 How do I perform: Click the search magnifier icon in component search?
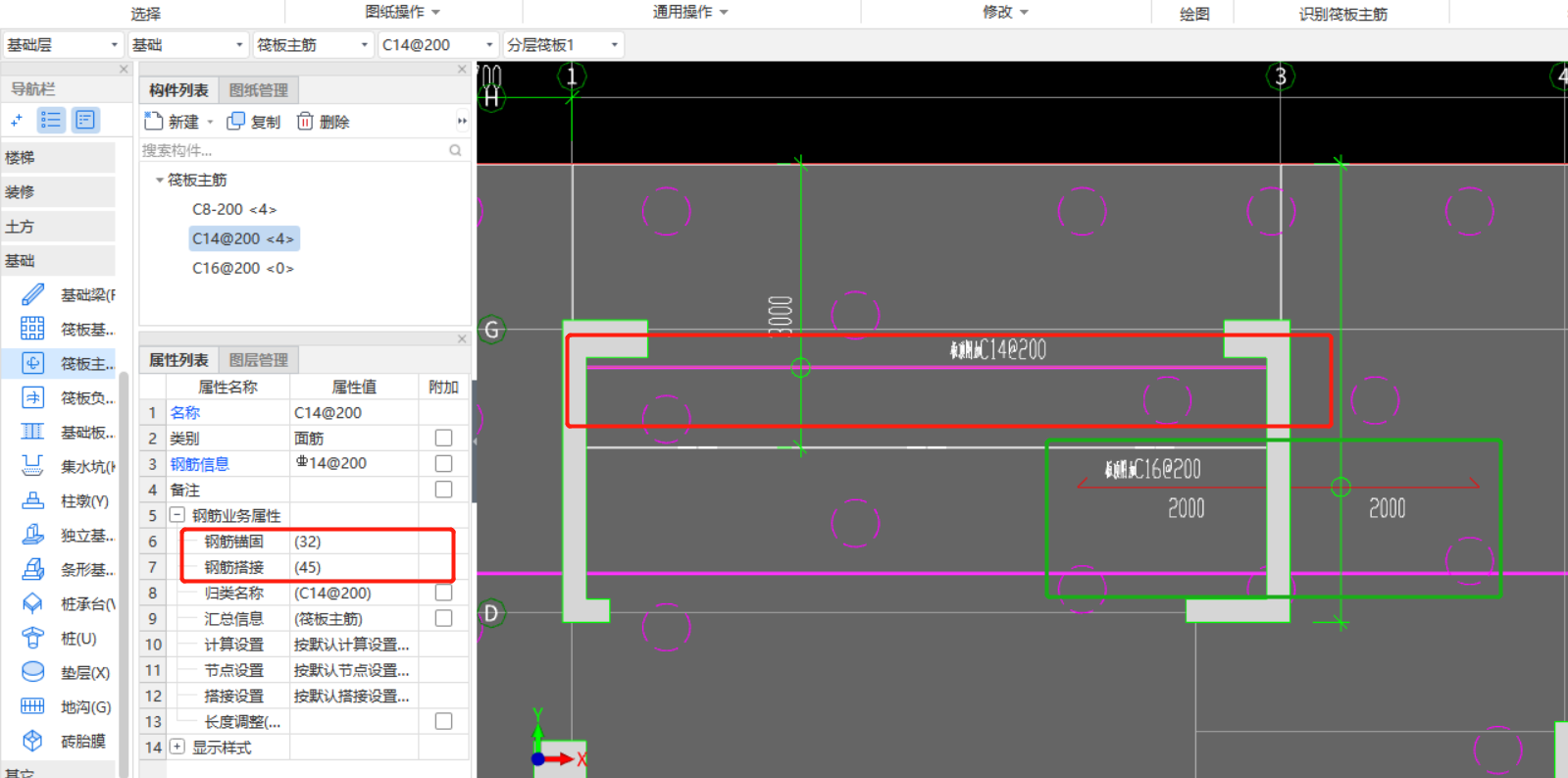[x=455, y=150]
